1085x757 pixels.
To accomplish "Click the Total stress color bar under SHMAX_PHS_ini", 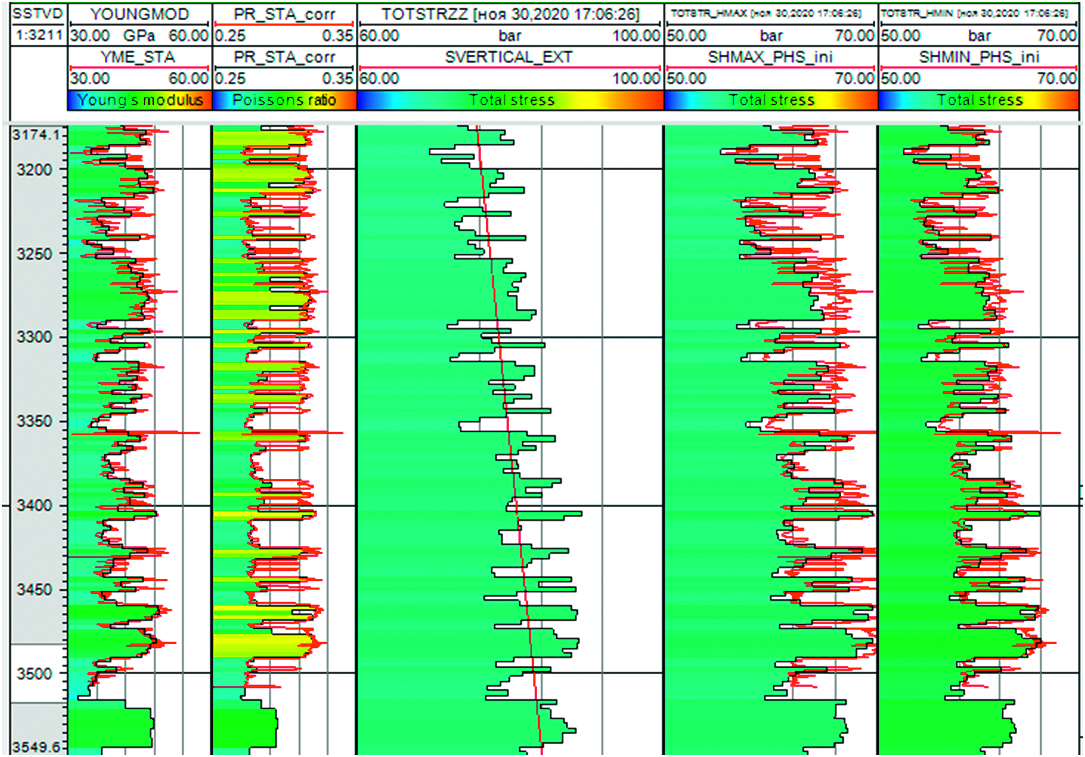I will click(x=770, y=100).
